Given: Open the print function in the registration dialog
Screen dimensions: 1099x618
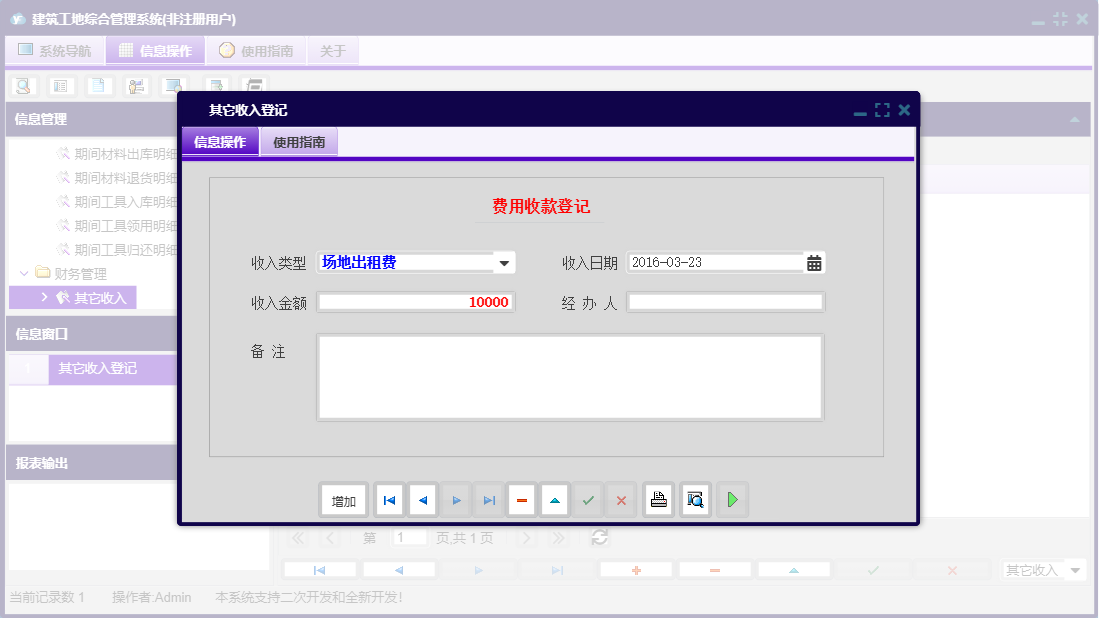Looking at the screenshot, I should tap(658, 499).
